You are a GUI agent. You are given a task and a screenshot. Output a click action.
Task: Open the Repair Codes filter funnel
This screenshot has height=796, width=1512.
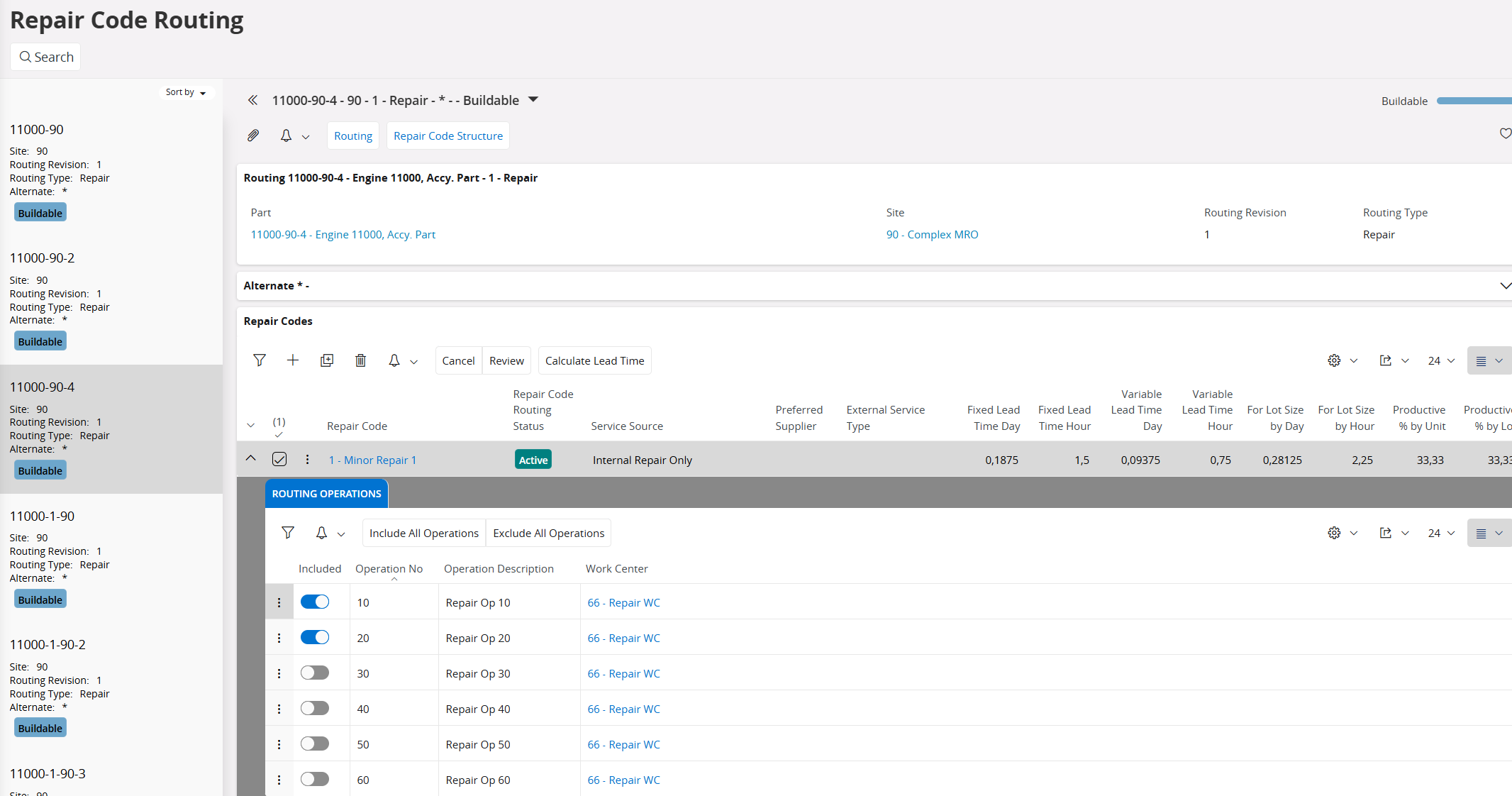pos(260,360)
